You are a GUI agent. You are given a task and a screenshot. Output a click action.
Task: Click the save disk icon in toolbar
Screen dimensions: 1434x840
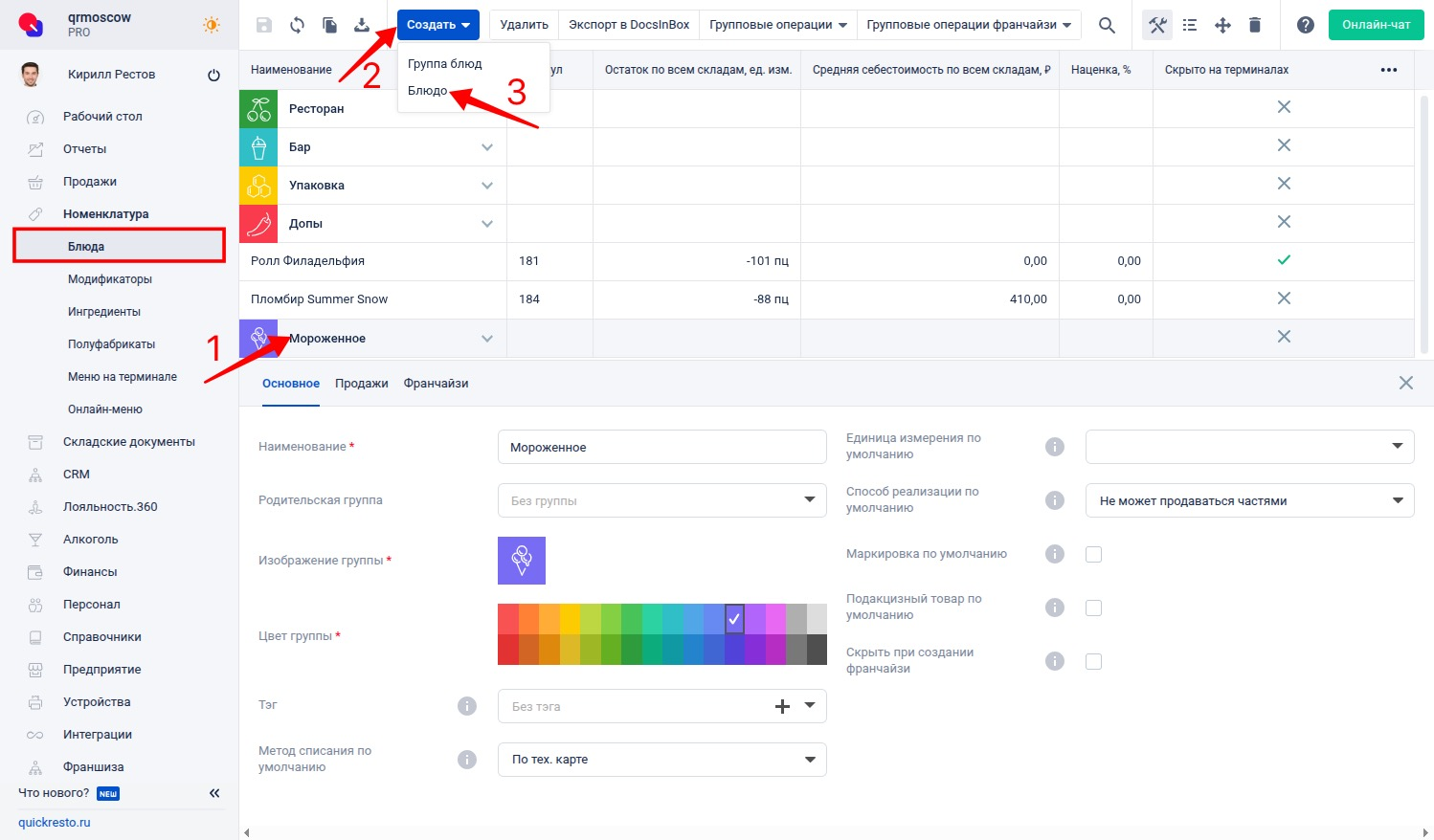pos(264,25)
